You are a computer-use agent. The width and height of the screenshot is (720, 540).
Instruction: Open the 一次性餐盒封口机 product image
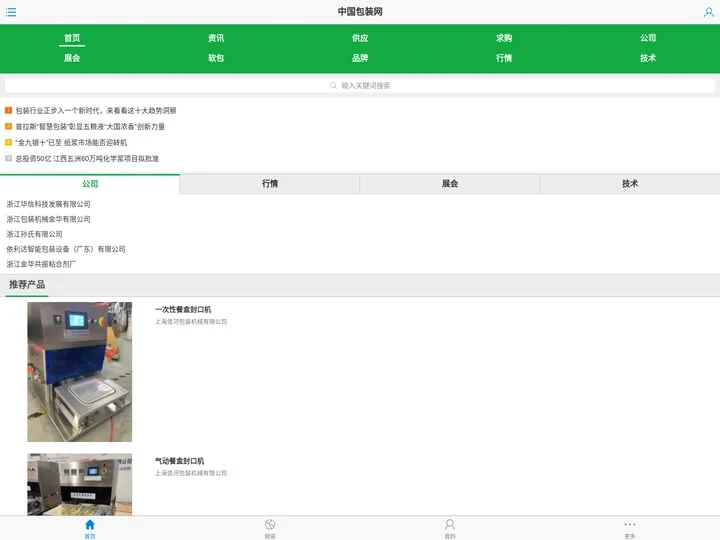79,372
